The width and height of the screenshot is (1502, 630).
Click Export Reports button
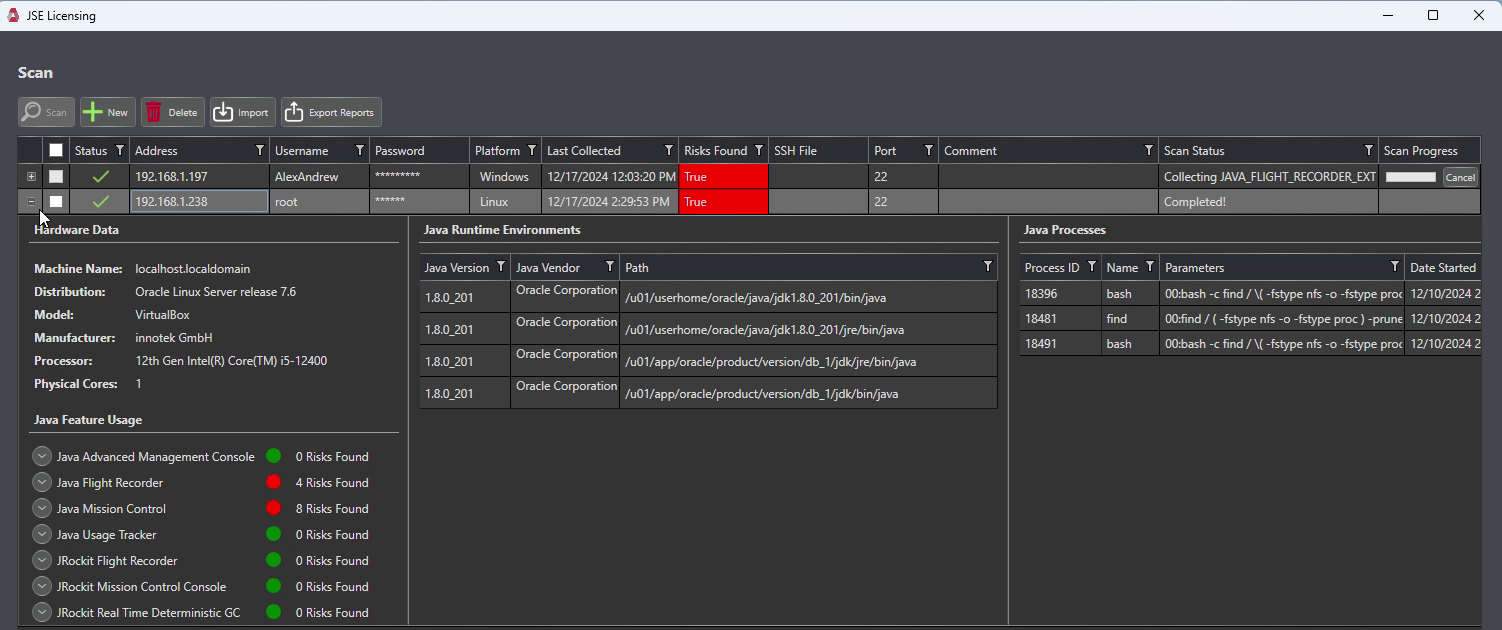tap(331, 112)
